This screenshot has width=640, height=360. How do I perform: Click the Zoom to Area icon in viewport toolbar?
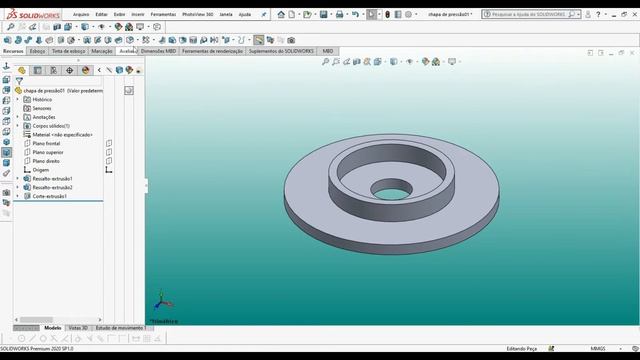click(x=336, y=62)
